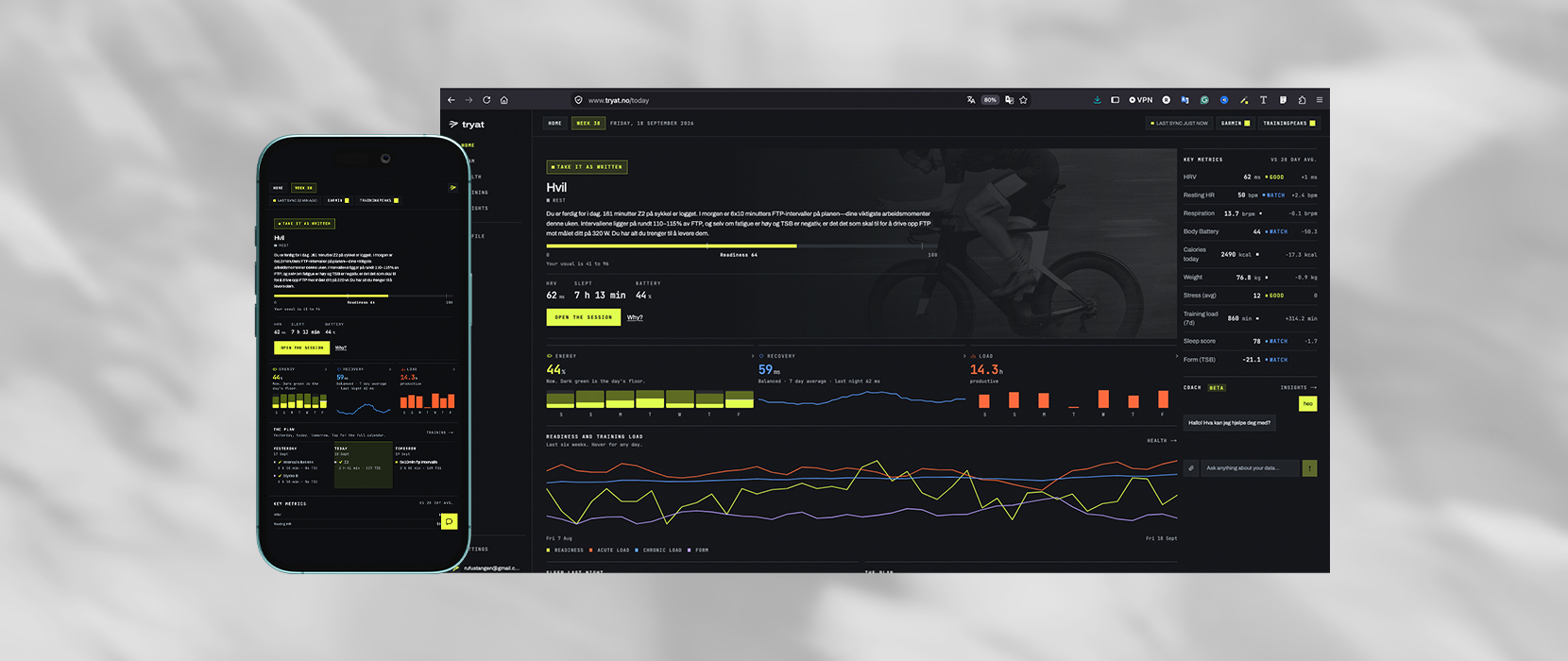Select the Home tab in top bar

(555, 123)
